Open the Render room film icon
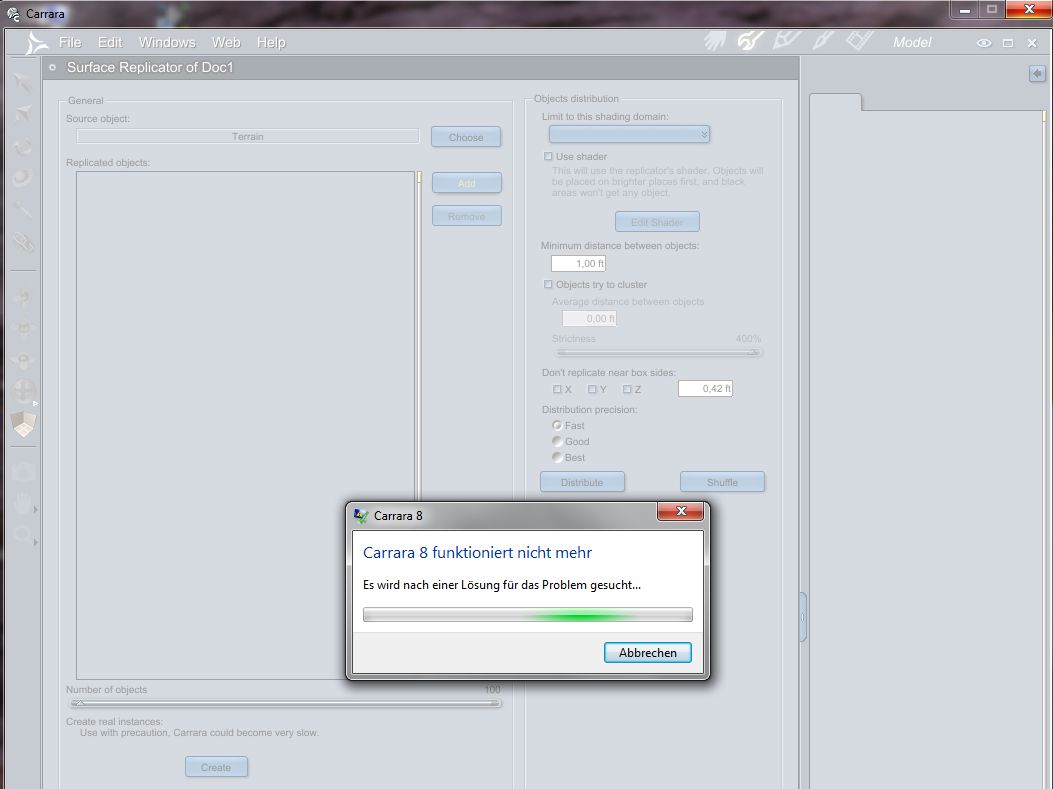 click(859, 42)
